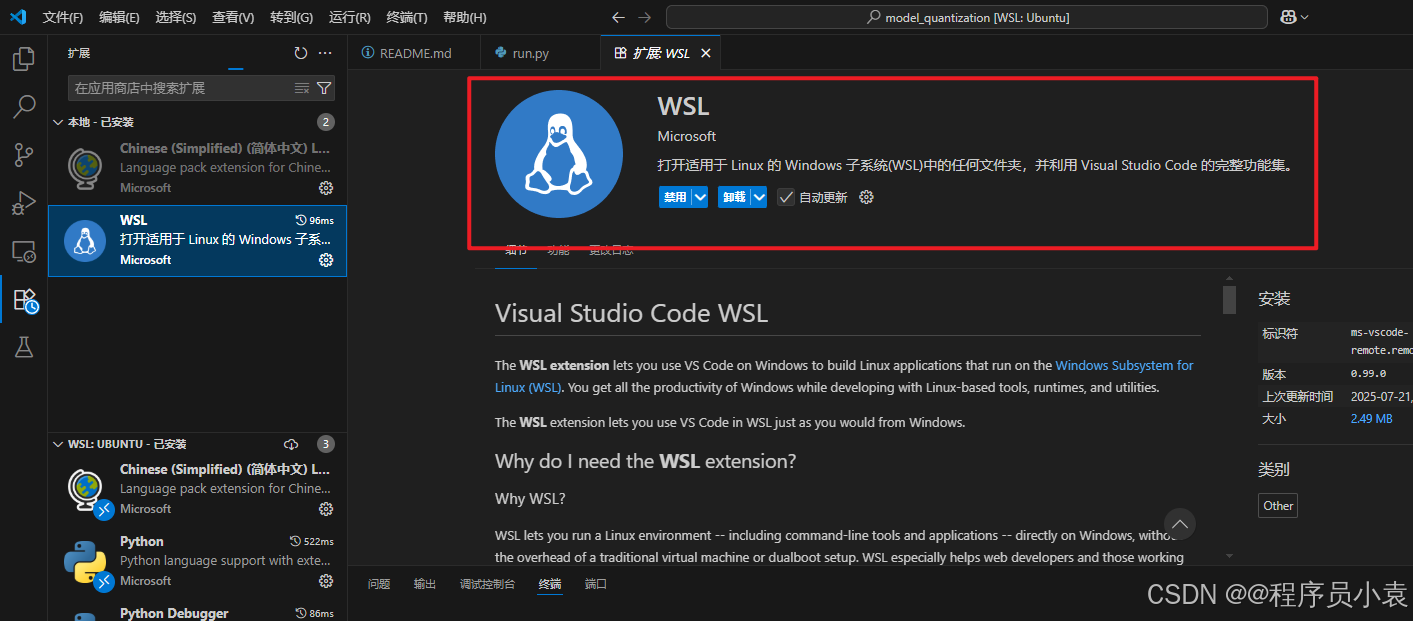Click WSL activation time 96ms icon
The width and height of the screenshot is (1413, 621).
301,220
